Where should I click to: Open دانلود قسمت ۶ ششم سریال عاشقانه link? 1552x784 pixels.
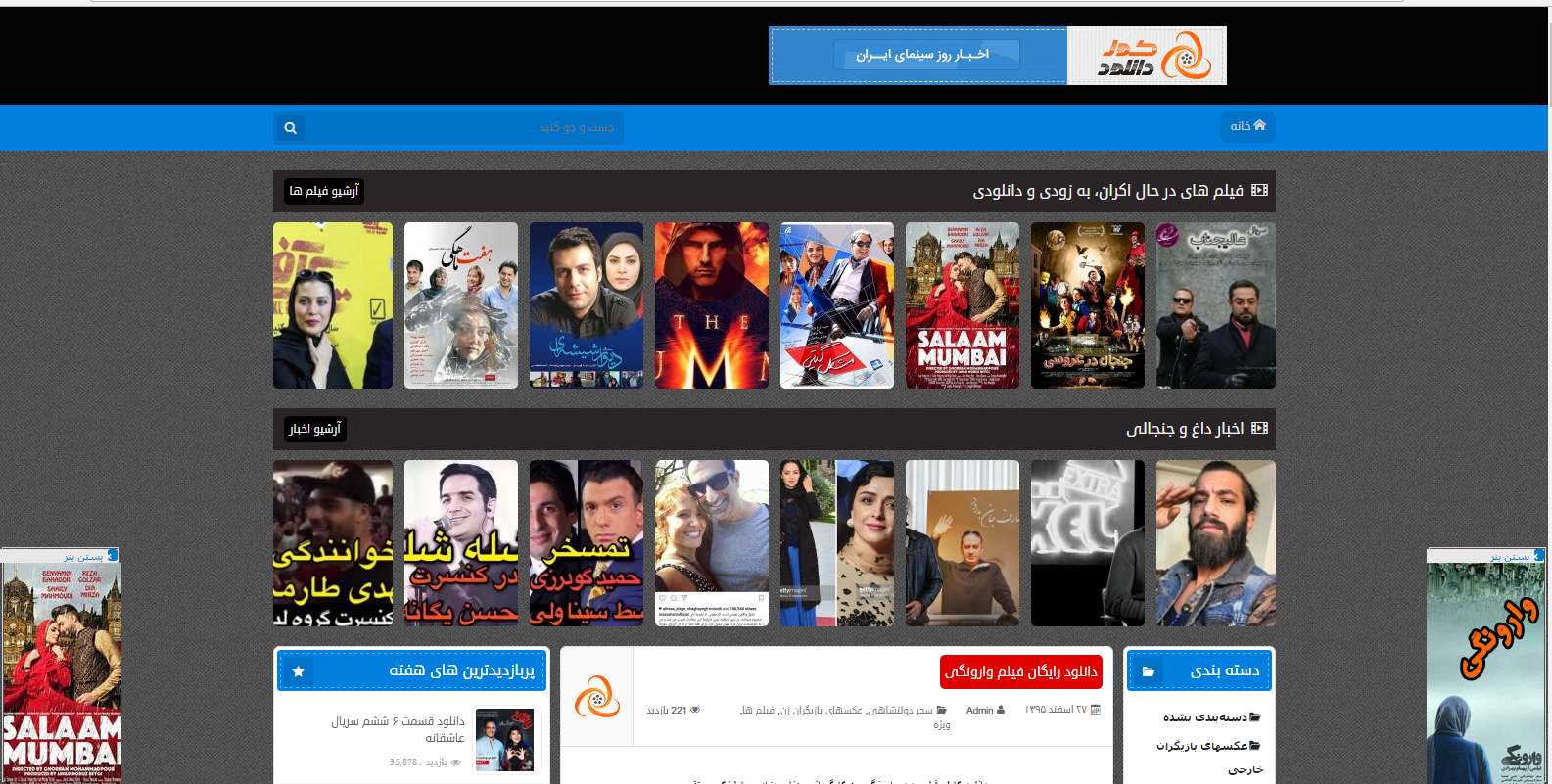click(x=399, y=729)
